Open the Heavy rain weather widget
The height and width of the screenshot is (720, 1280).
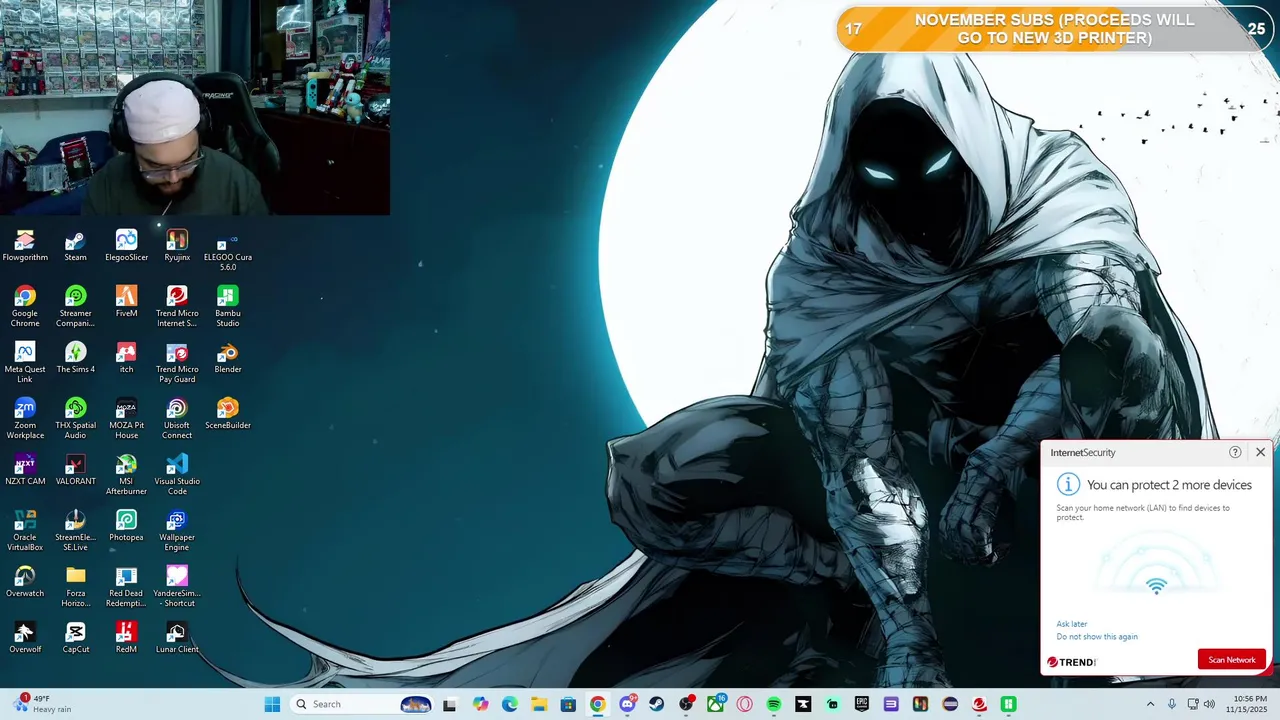[x=44, y=704]
